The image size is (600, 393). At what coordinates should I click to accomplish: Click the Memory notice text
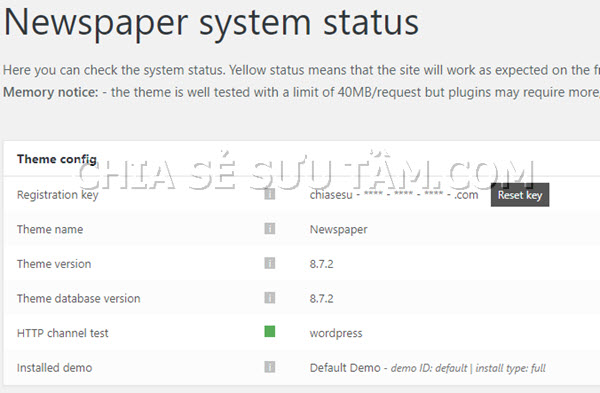302,92
